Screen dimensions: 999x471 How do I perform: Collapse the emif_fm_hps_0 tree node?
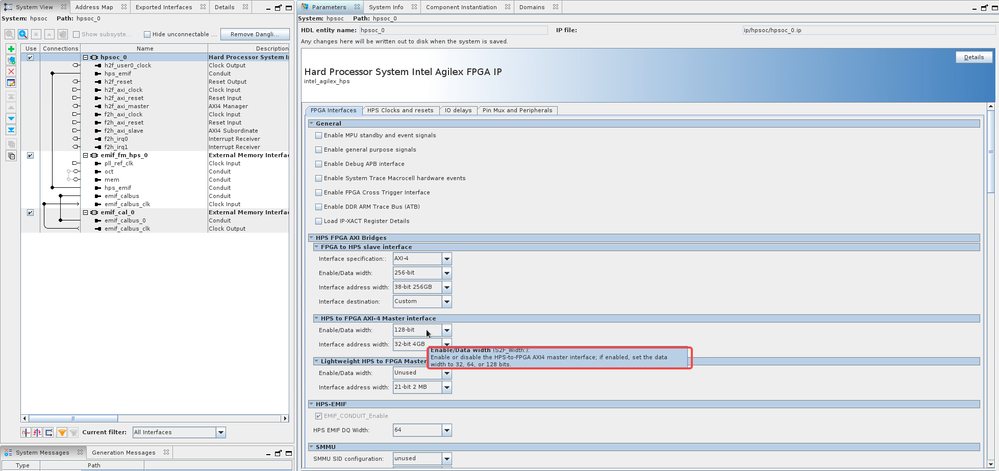[85, 155]
